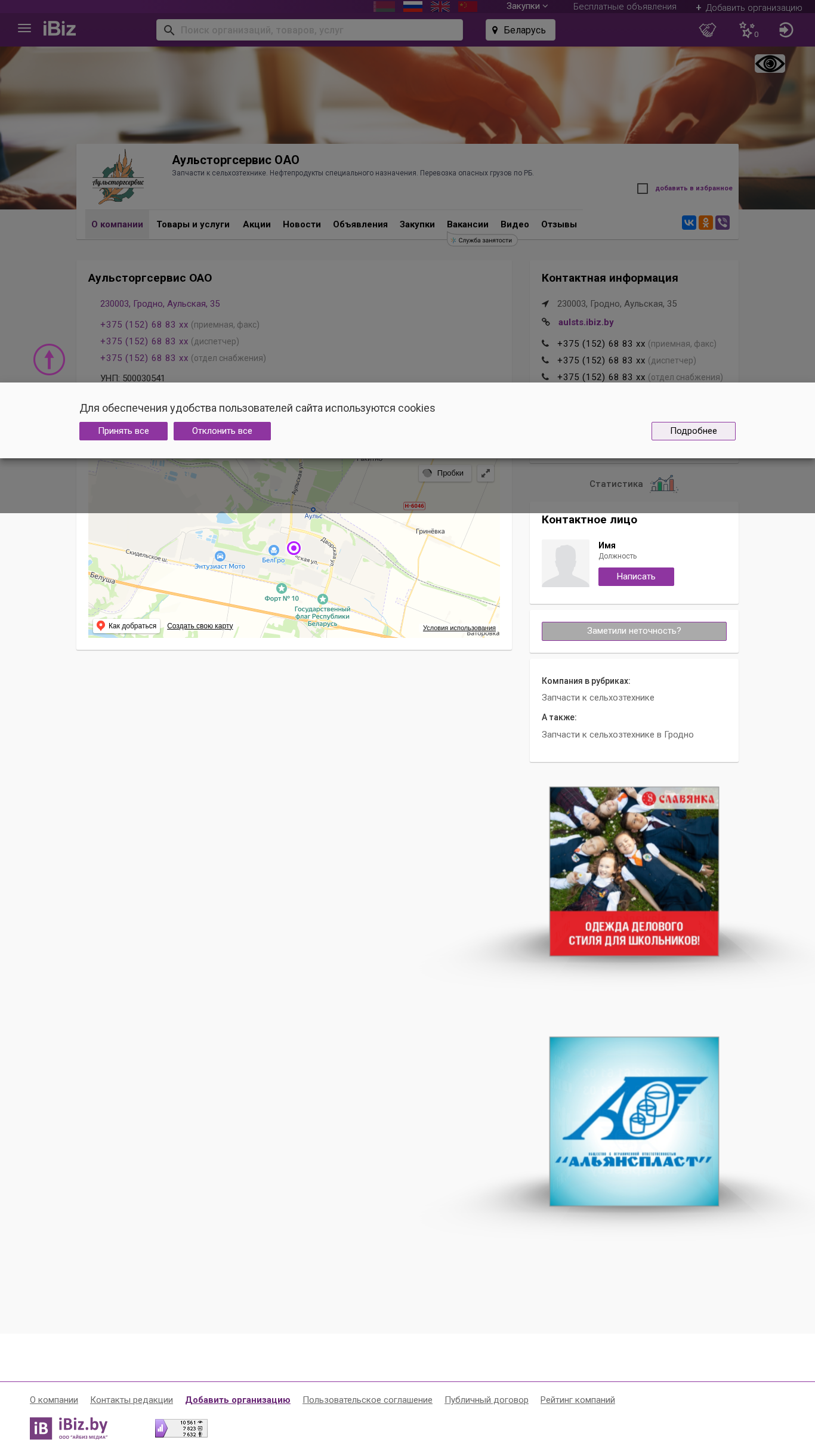The width and height of the screenshot is (815, 1456).
Task: Expand the map to fullscreen
Action: [x=486, y=473]
